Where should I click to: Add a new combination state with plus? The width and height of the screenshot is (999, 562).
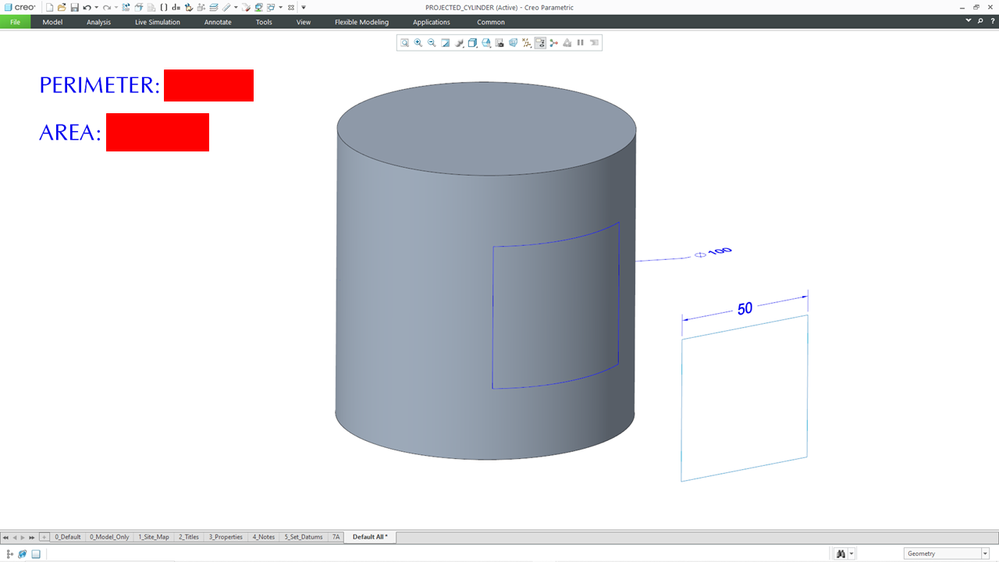[44, 537]
